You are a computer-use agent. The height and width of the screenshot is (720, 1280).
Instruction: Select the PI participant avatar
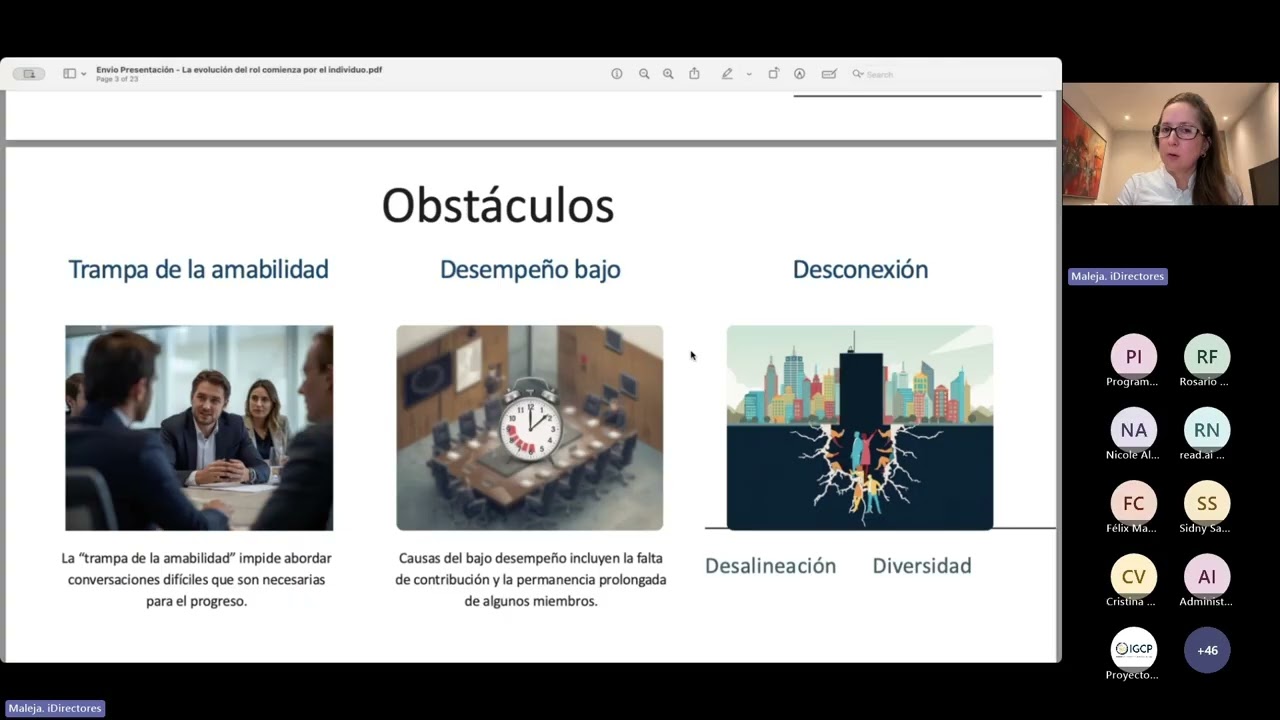[1133, 356]
